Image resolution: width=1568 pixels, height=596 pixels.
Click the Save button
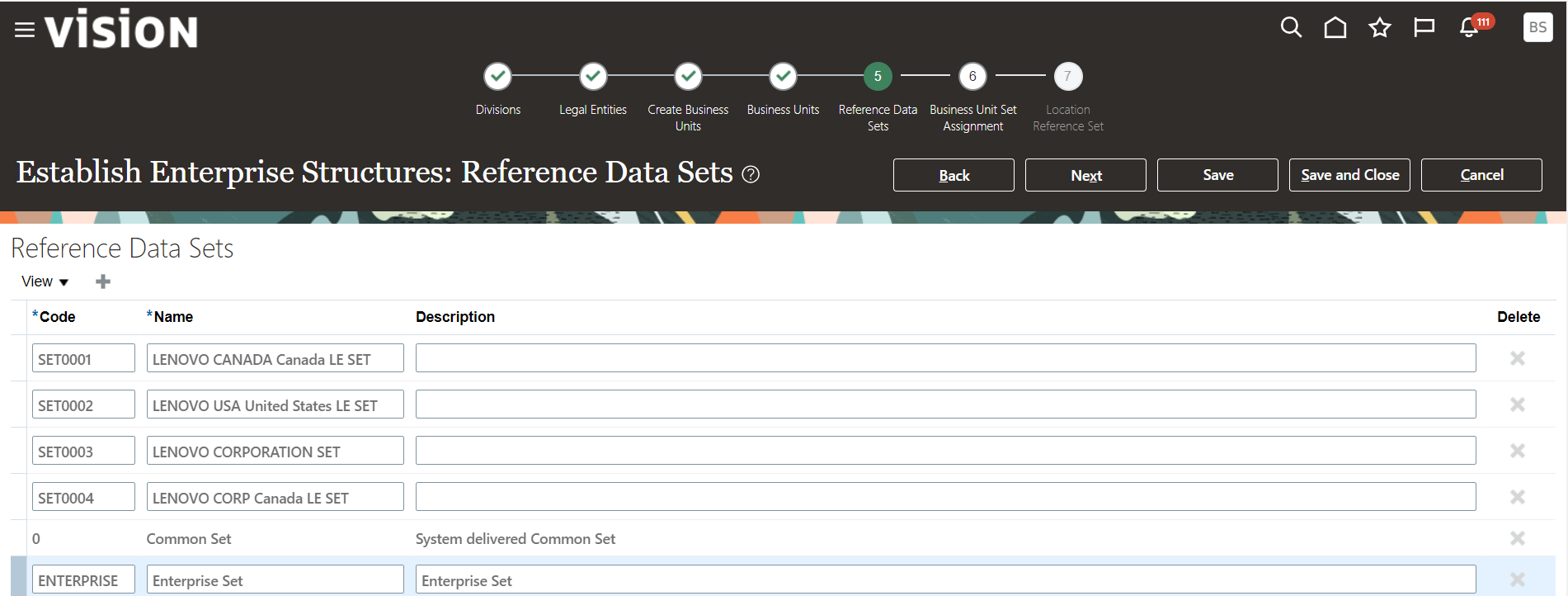coord(1217,175)
